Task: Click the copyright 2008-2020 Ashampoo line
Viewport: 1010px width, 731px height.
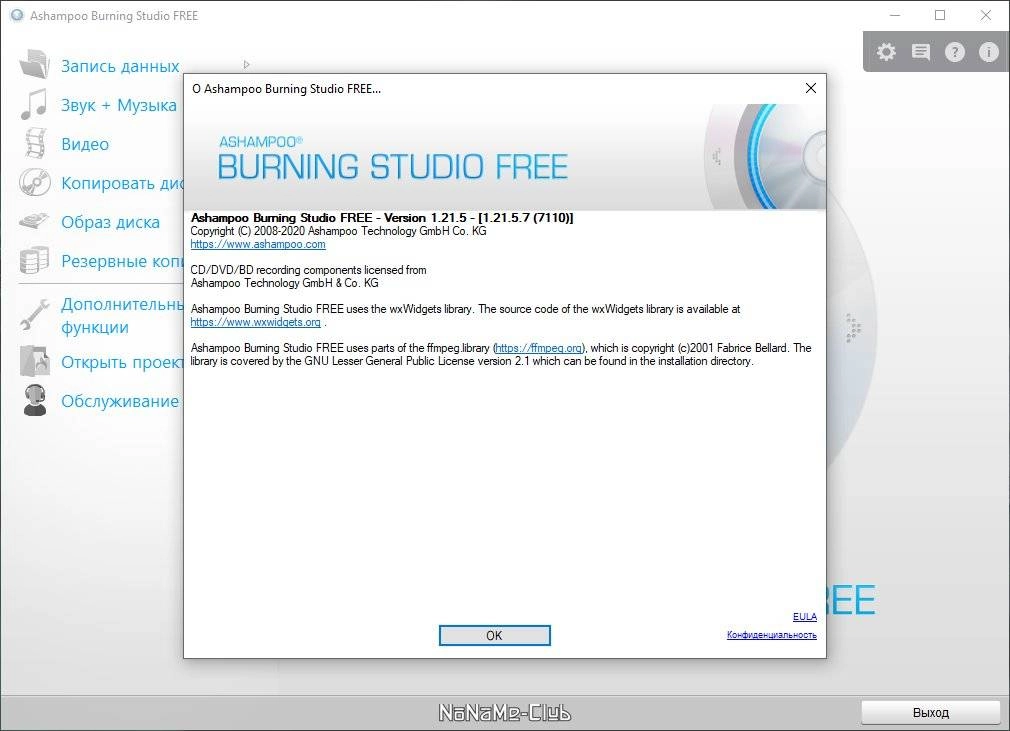Action: coord(339,231)
